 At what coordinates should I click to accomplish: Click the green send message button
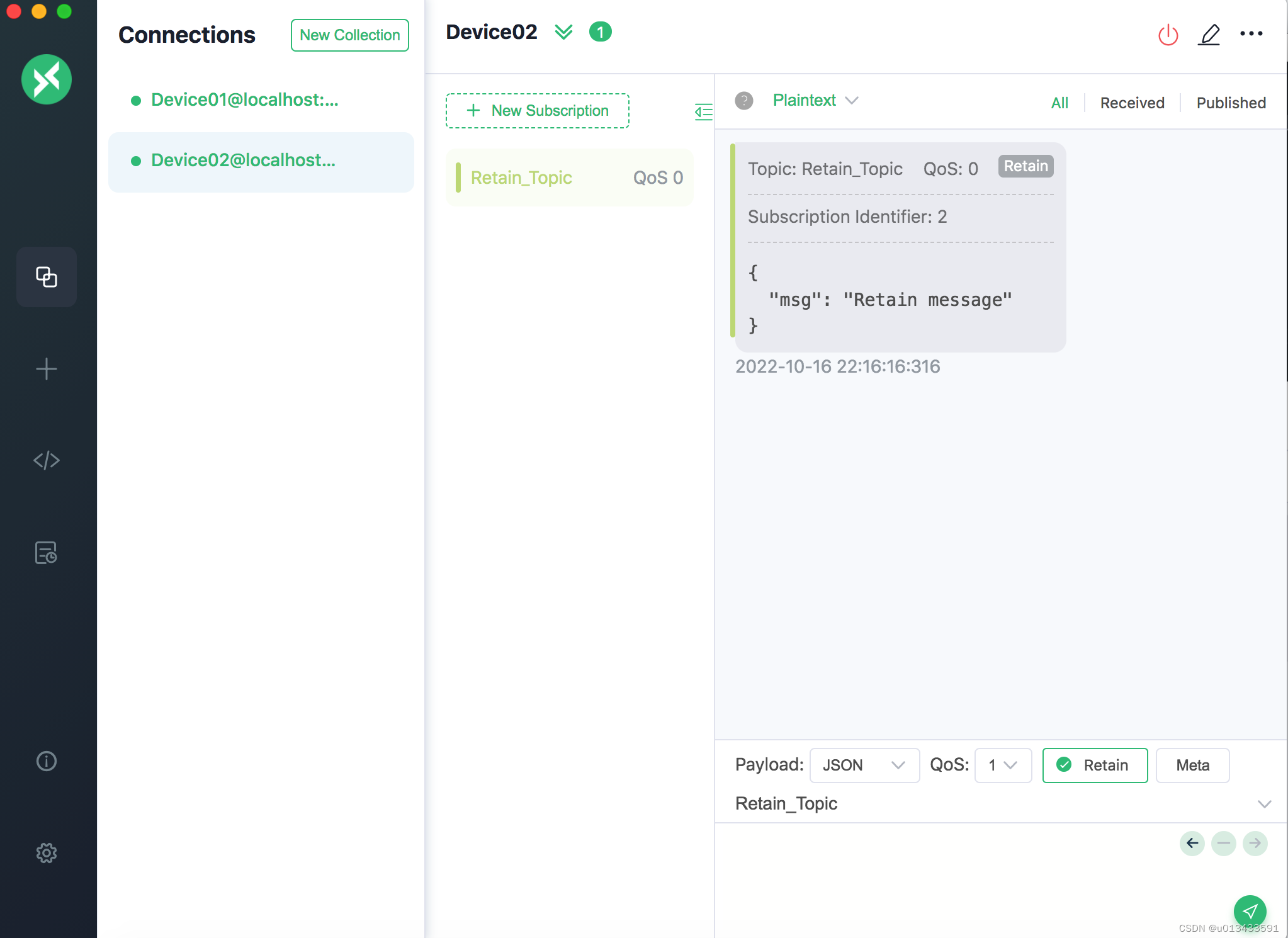pyautogui.click(x=1250, y=910)
